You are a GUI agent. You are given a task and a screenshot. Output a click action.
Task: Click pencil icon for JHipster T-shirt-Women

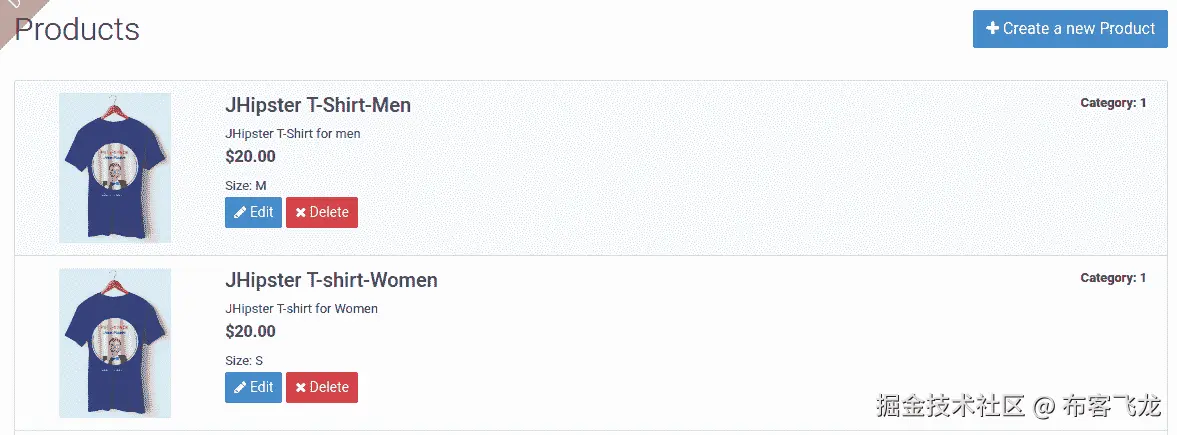point(240,388)
